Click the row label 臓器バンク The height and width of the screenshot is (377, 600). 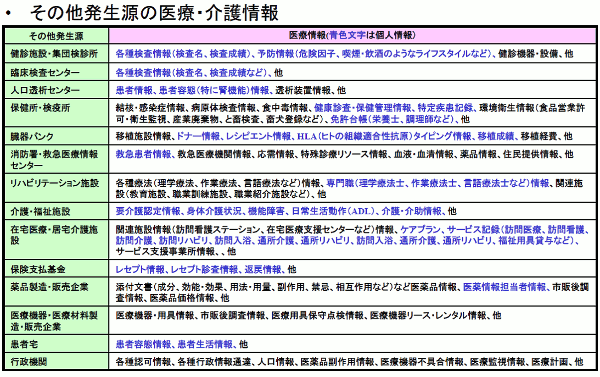[32, 136]
